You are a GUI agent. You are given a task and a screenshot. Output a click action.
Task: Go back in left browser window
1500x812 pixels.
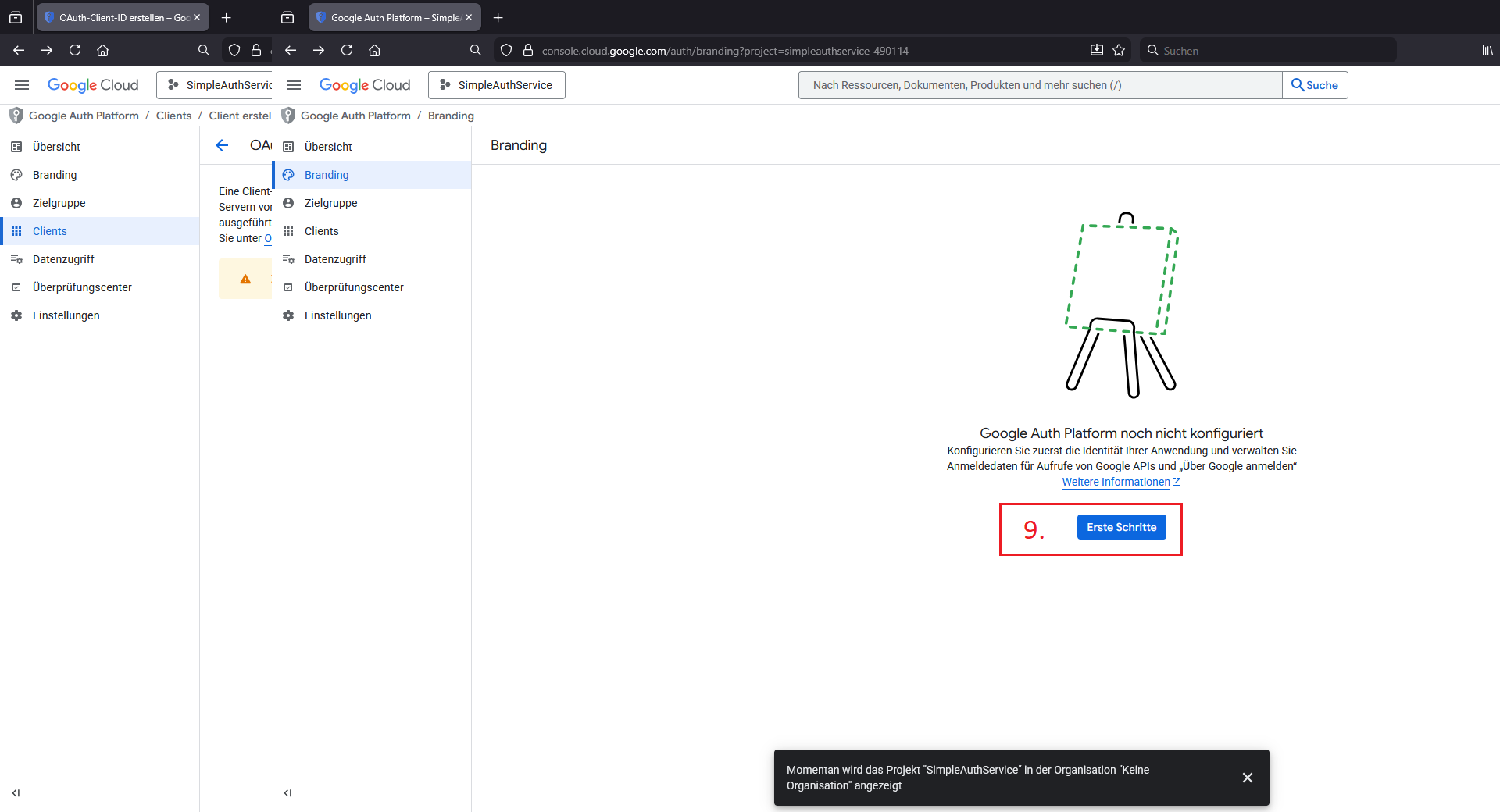(19, 50)
